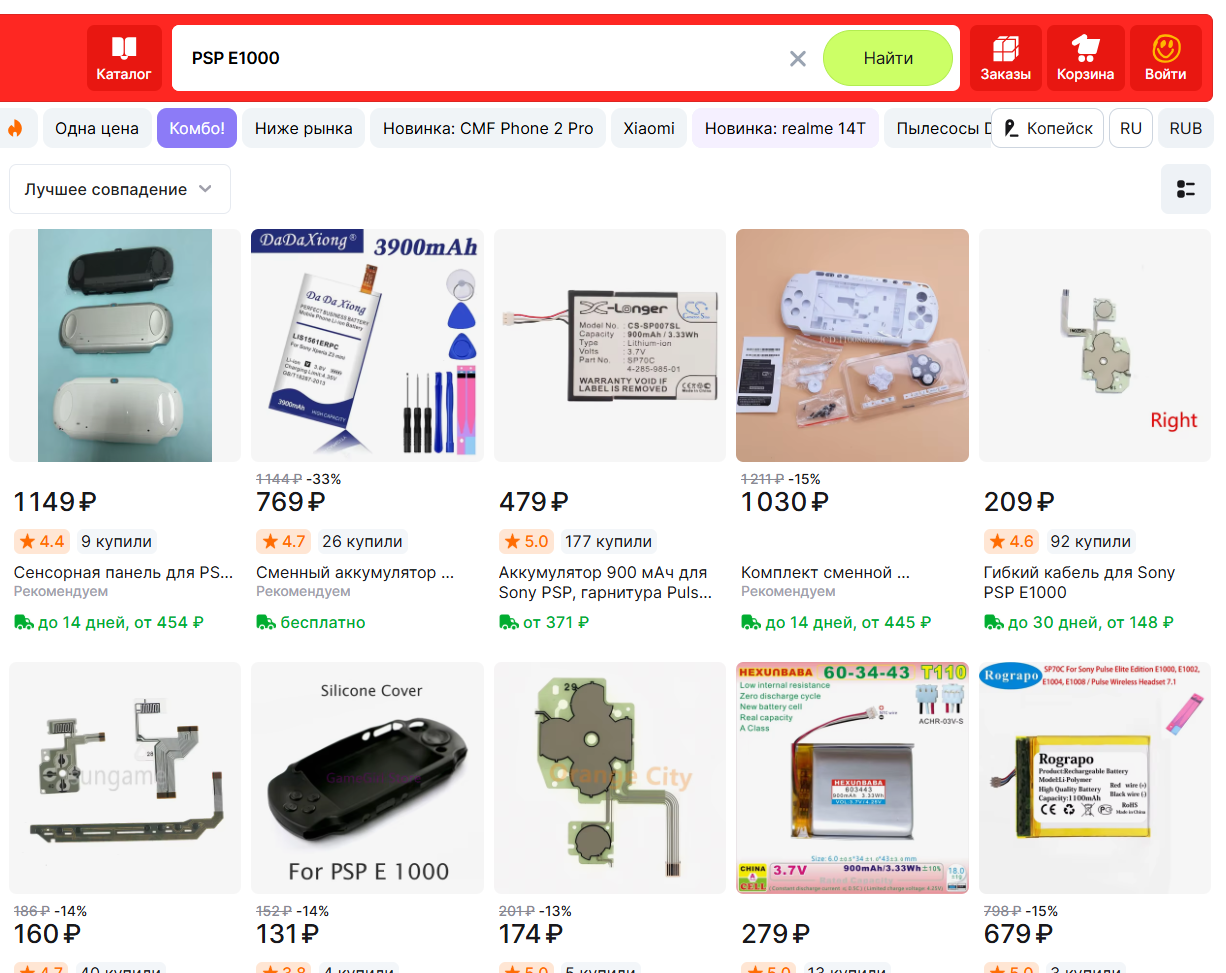The height and width of the screenshot is (973, 1226).
Task: Click the Войти smiley login icon
Action: 1166,58
